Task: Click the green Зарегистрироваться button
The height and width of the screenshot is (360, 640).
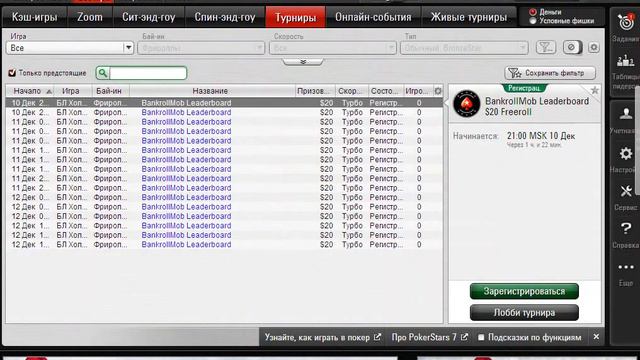Action: [x=524, y=291]
